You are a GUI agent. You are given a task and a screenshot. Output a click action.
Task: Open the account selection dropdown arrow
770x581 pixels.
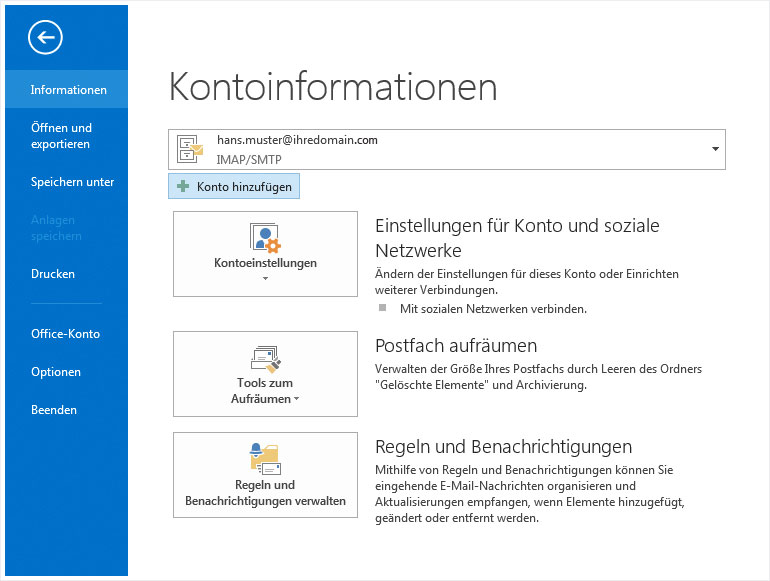715,149
